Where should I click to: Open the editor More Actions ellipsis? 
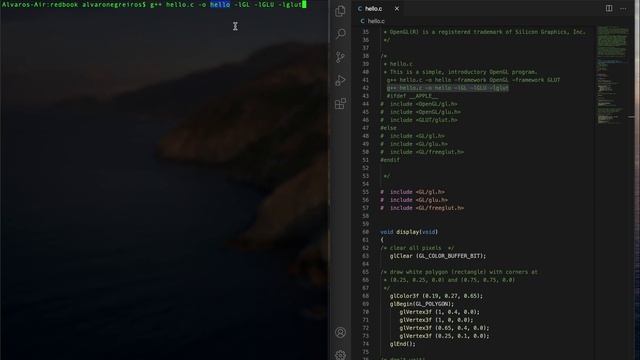coord(623,8)
